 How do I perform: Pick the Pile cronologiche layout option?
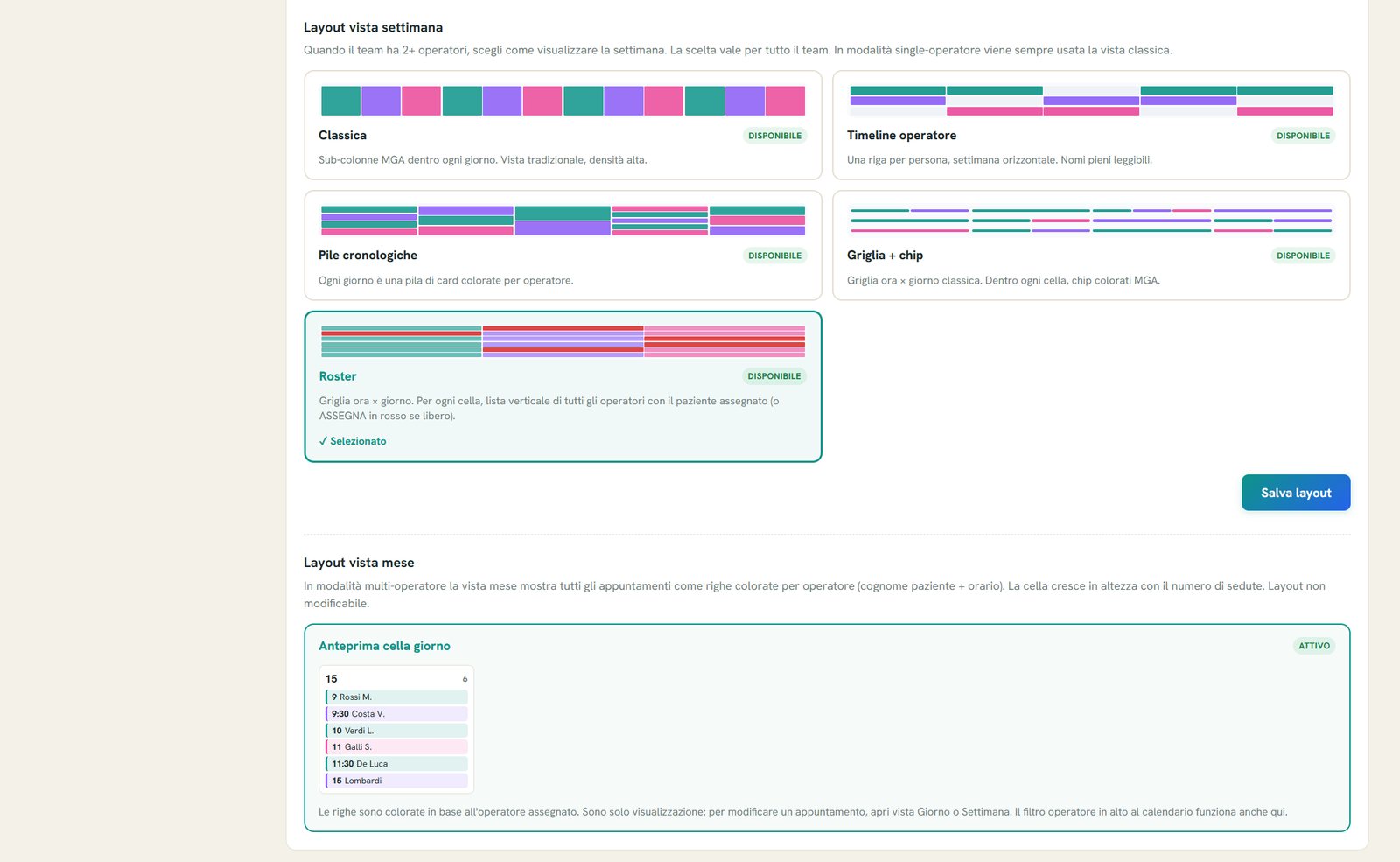click(563, 245)
